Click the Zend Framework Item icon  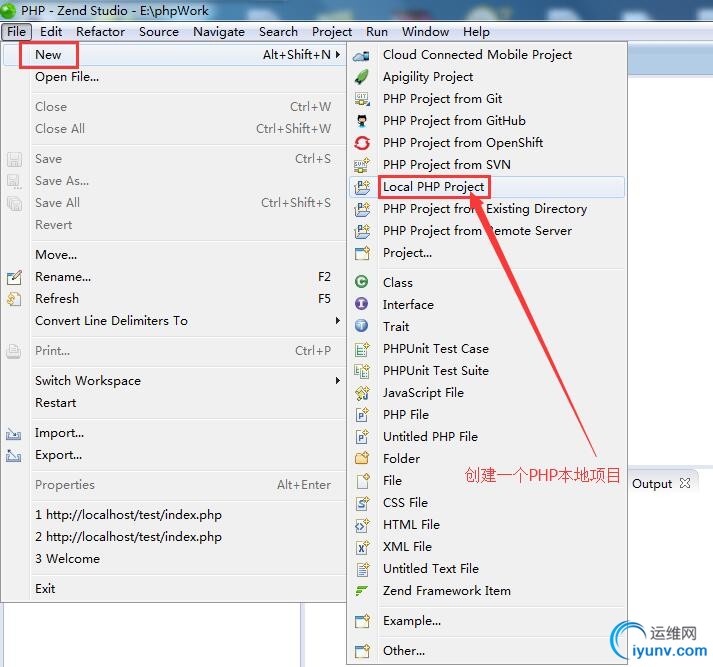[x=362, y=591]
